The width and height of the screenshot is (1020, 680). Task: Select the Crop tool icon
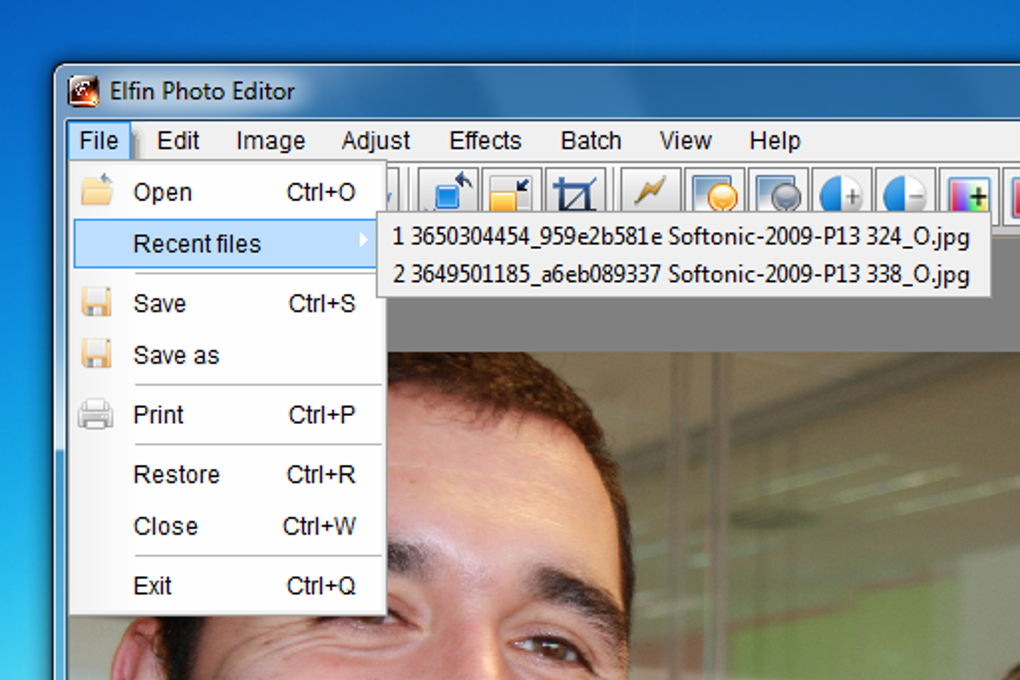click(575, 190)
